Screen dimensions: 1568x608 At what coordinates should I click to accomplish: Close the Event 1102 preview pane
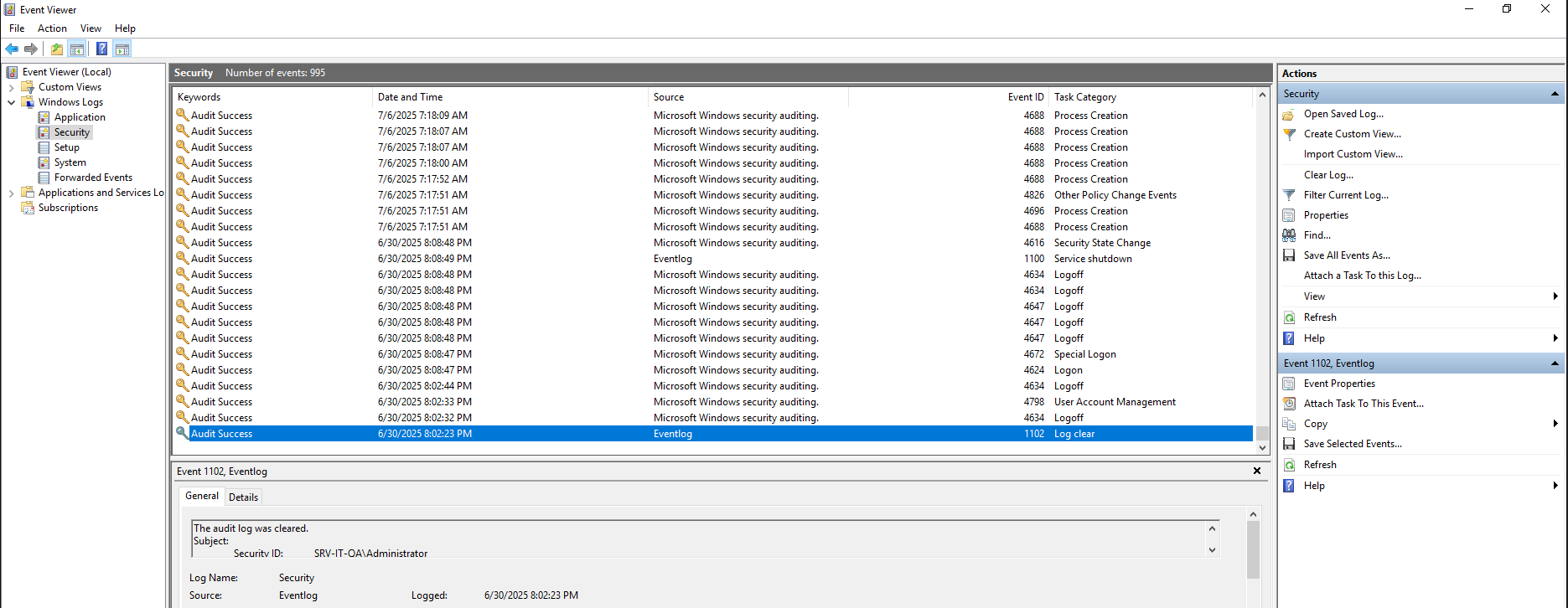[x=1257, y=471]
